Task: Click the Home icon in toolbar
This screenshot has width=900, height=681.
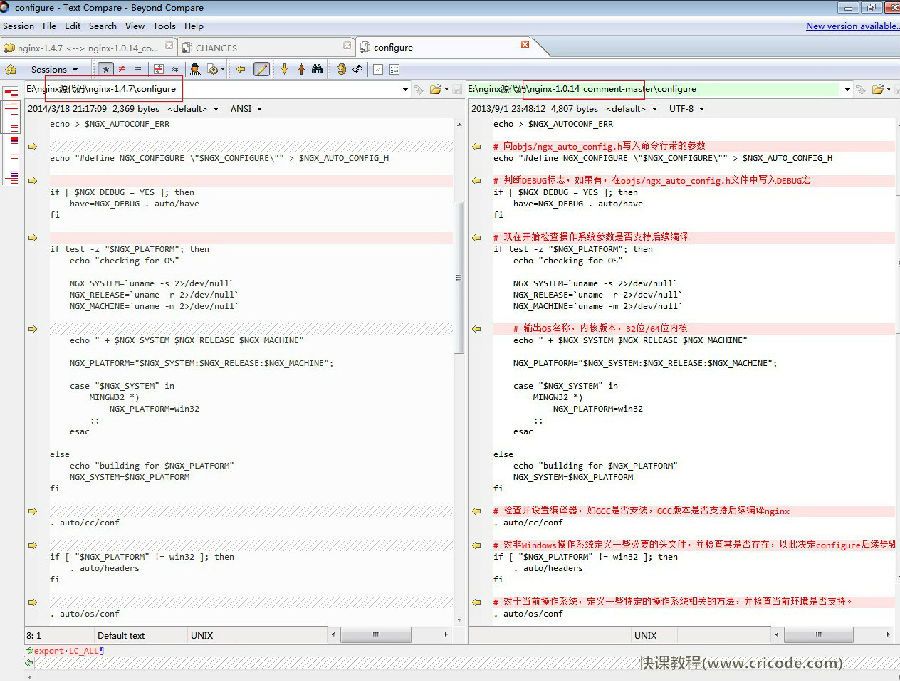Action: click(x=12, y=69)
